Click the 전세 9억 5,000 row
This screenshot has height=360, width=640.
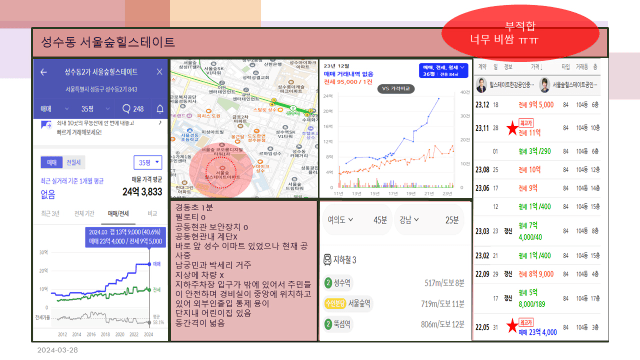coord(537,105)
